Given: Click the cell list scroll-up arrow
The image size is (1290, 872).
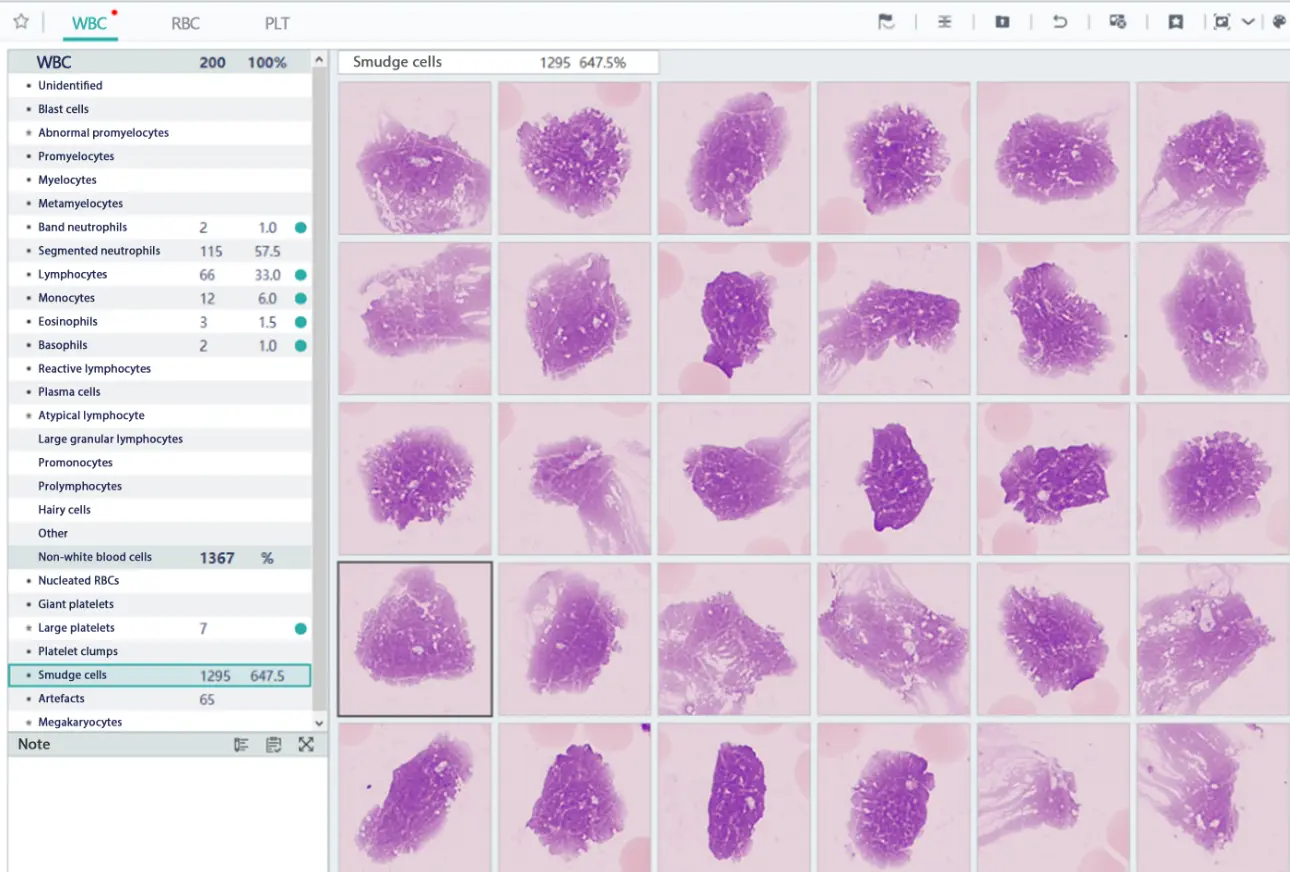Looking at the screenshot, I should [x=319, y=61].
